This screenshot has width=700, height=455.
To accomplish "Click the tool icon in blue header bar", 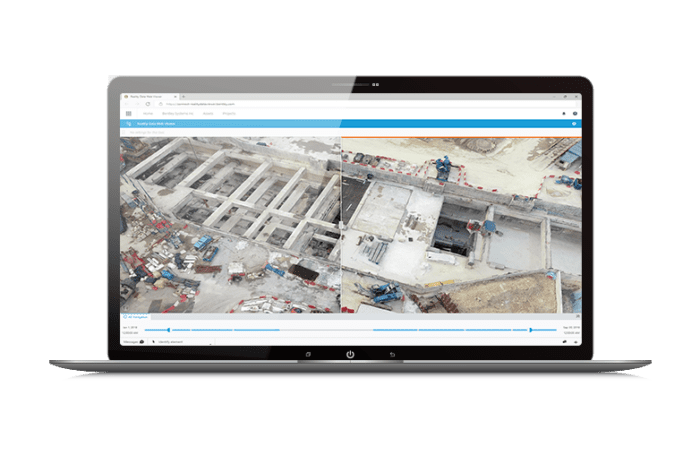I will point(128,124).
